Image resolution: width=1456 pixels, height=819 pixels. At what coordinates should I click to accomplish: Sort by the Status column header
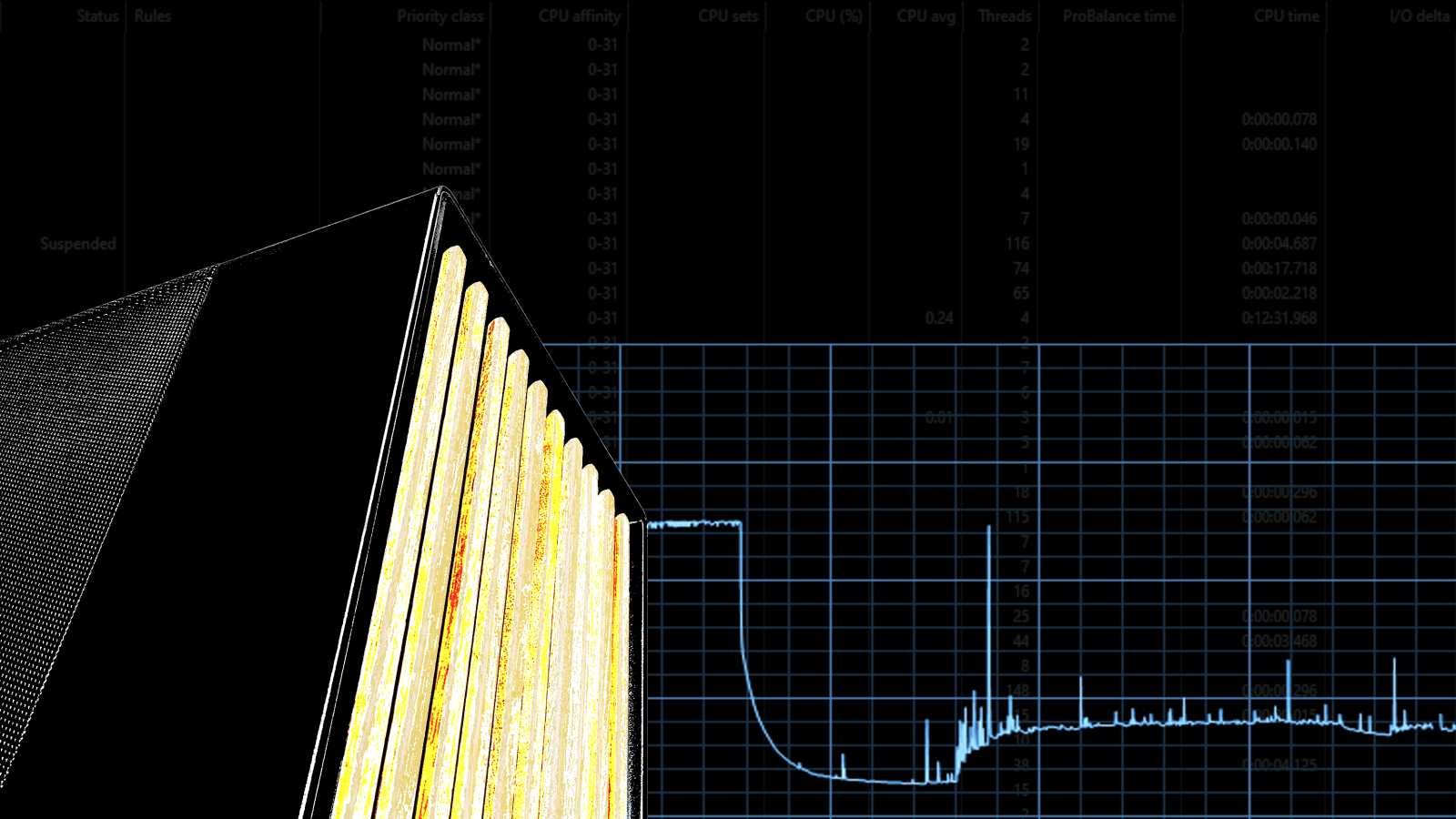coord(96,16)
